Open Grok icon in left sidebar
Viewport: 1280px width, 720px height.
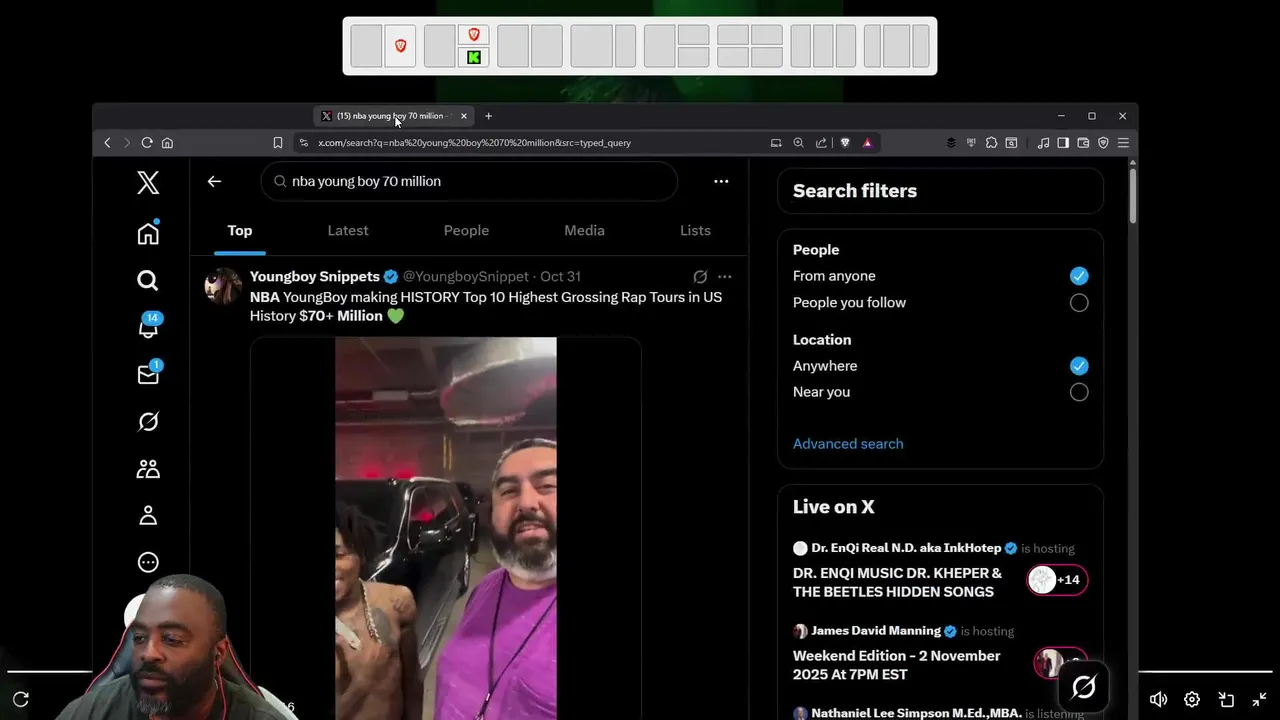pyautogui.click(x=148, y=422)
